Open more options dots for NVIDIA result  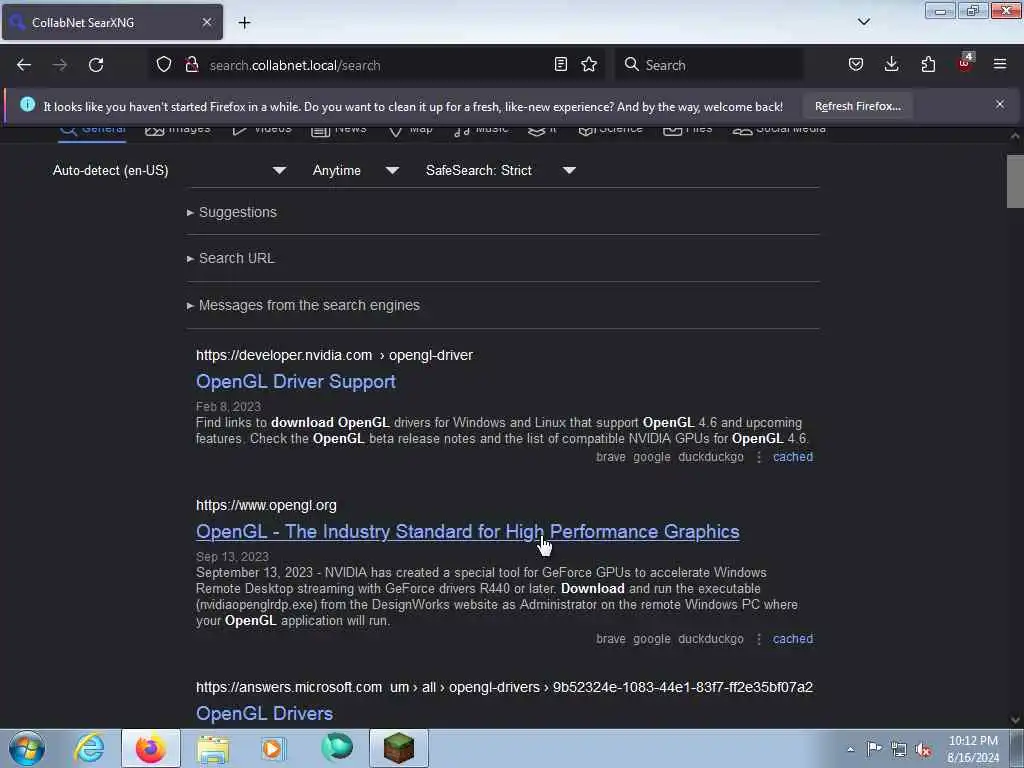759,457
